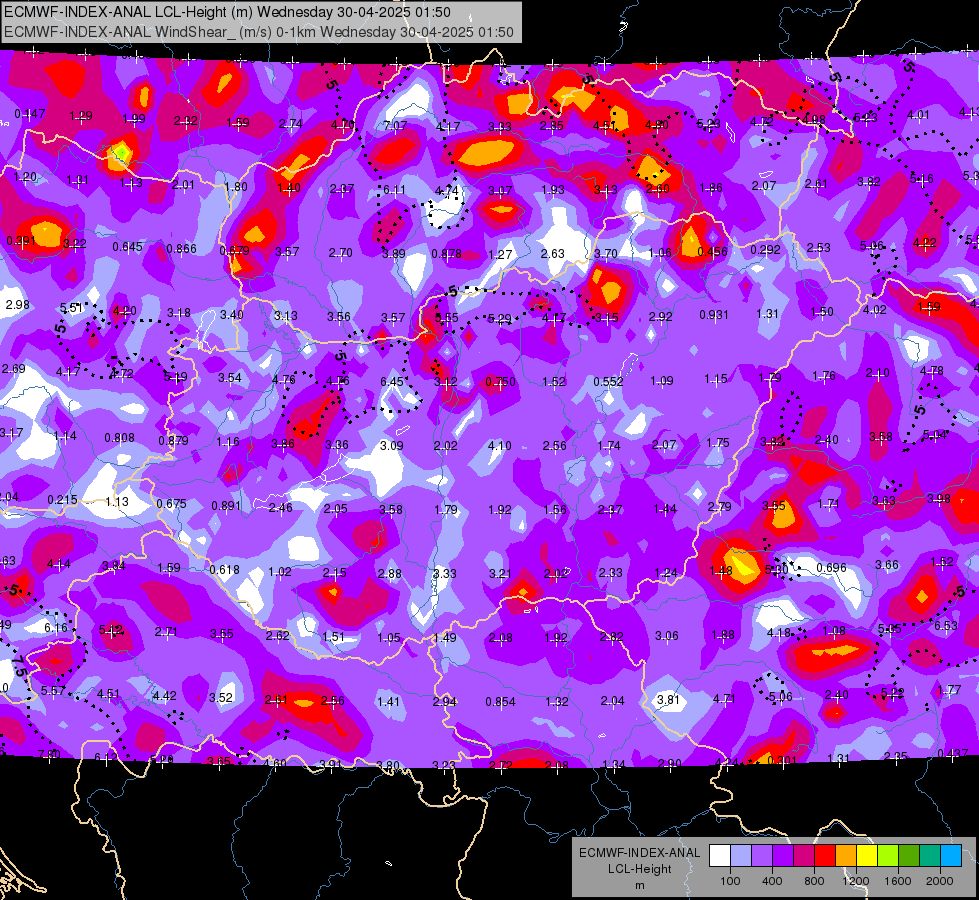Click the magenta legend swatch
Screen dimensions: 979x900
804,855
